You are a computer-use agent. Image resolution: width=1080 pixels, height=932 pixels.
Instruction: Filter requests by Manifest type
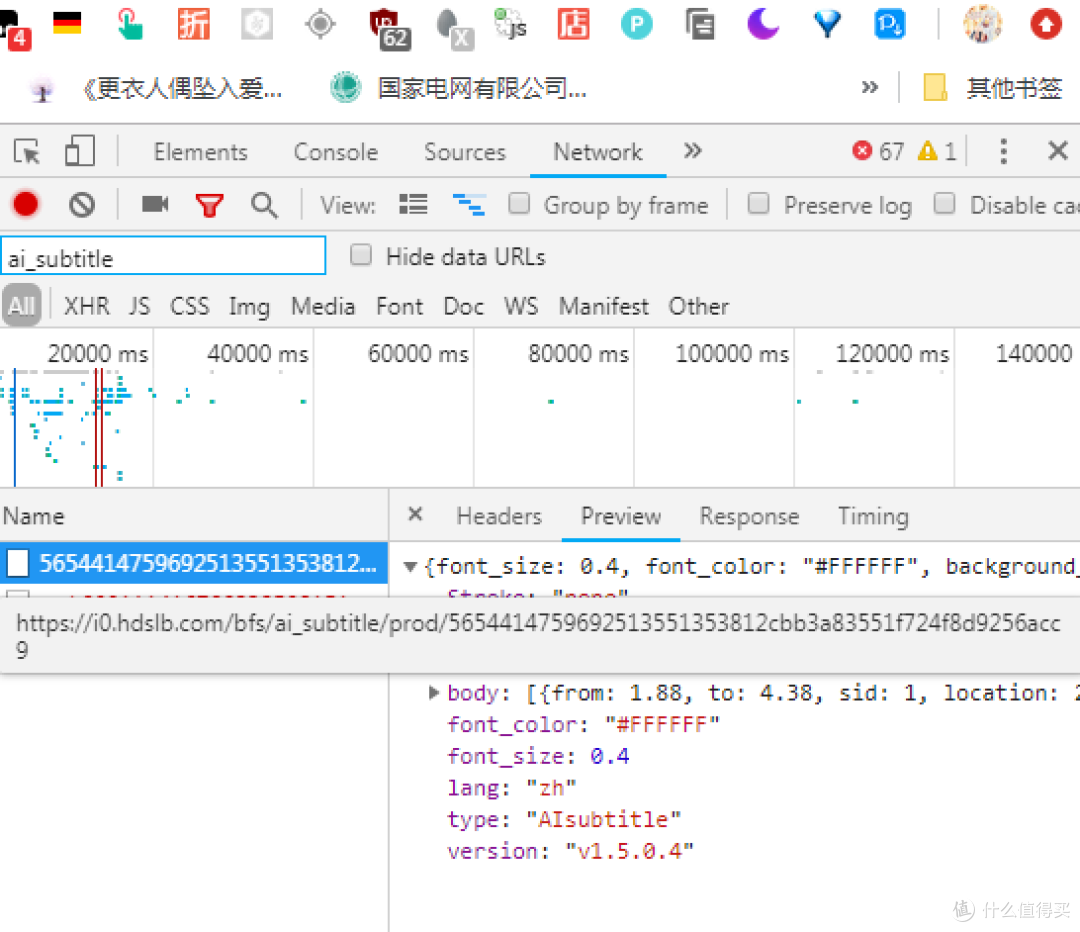pyautogui.click(x=603, y=306)
